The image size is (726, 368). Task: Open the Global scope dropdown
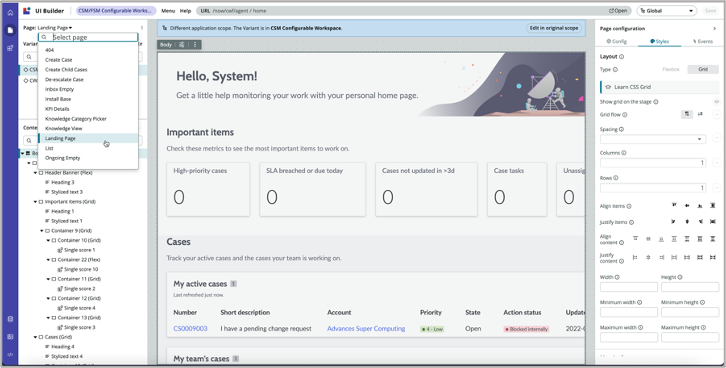(x=666, y=11)
